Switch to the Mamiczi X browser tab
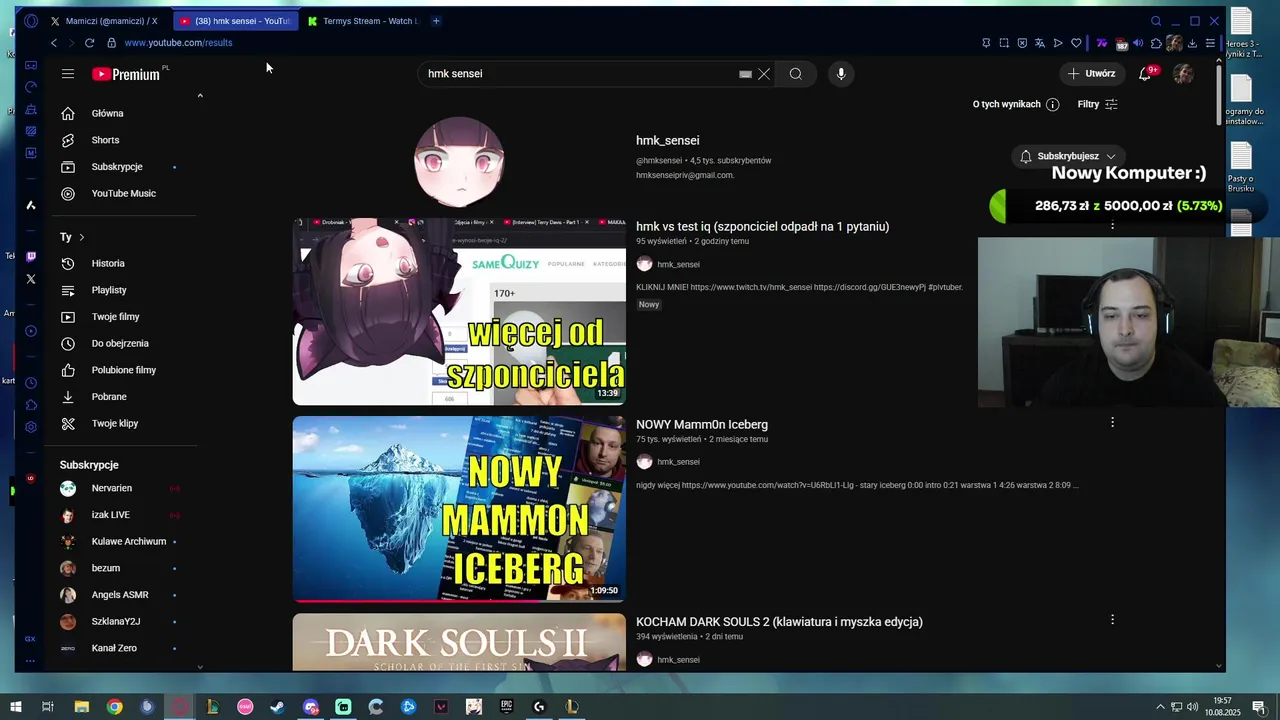Image resolution: width=1280 pixels, height=720 pixels. [x=108, y=21]
